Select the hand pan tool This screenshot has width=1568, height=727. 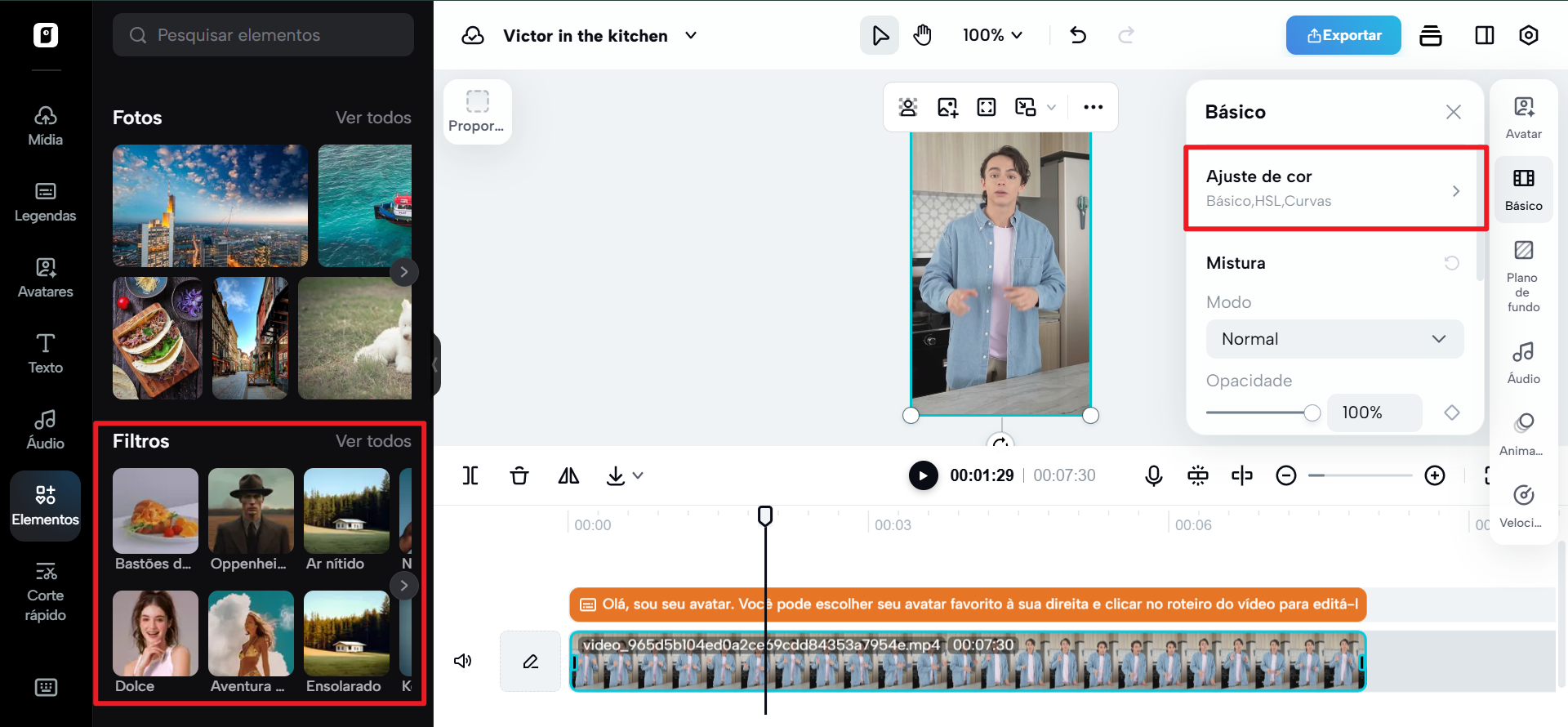(x=923, y=35)
